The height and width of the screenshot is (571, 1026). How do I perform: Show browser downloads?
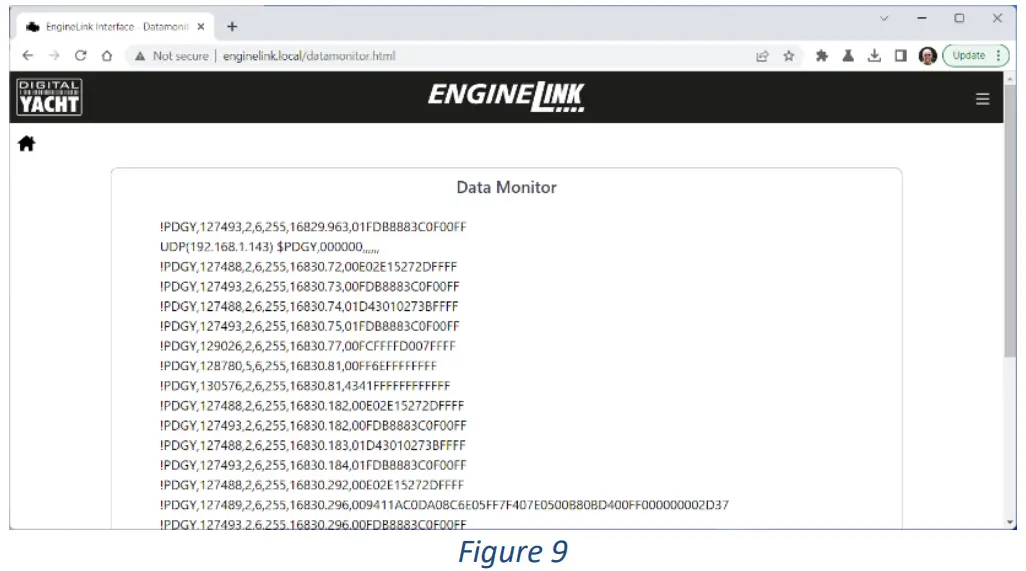click(x=874, y=56)
